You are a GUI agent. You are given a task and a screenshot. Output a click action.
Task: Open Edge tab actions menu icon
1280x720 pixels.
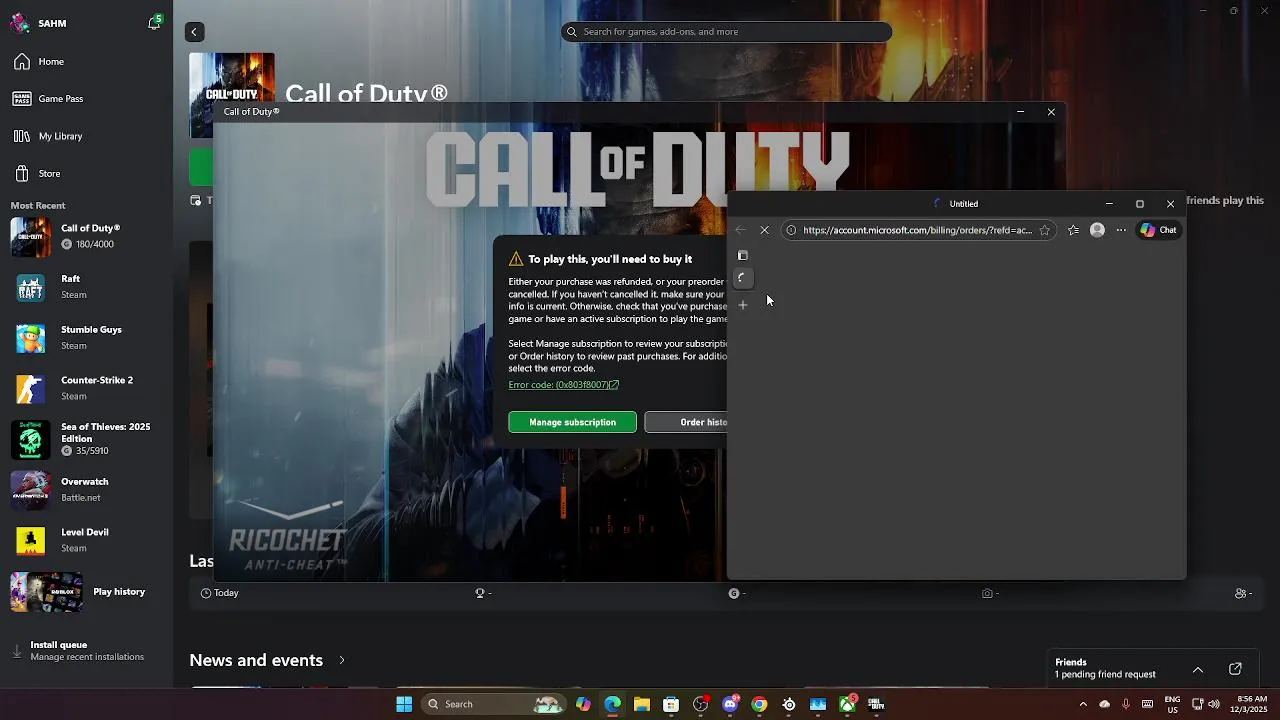(x=743, y=256)
